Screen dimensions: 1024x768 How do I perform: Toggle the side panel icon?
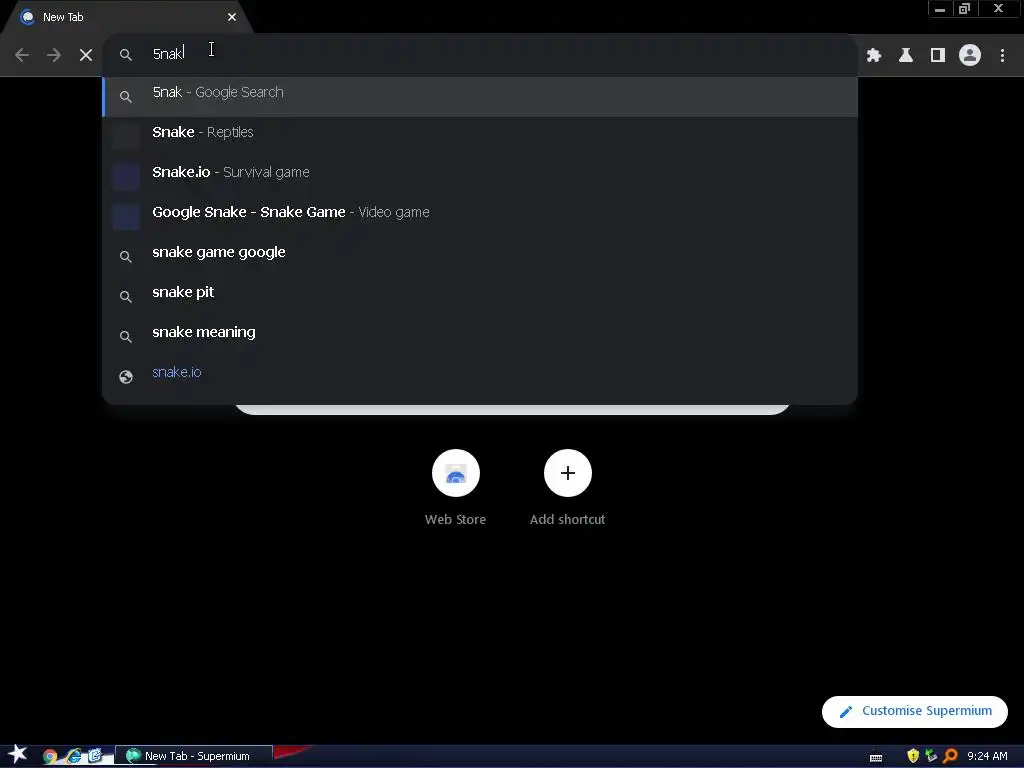(937, 55)
